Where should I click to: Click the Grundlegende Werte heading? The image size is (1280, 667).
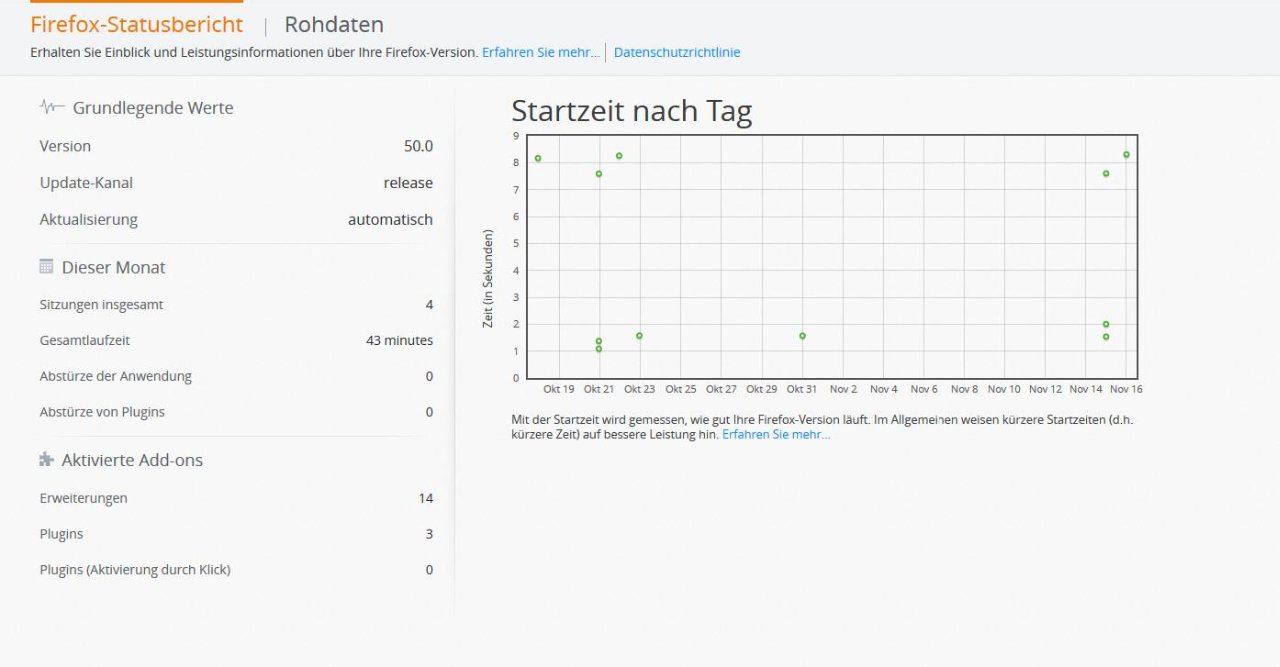pos(153,108)
